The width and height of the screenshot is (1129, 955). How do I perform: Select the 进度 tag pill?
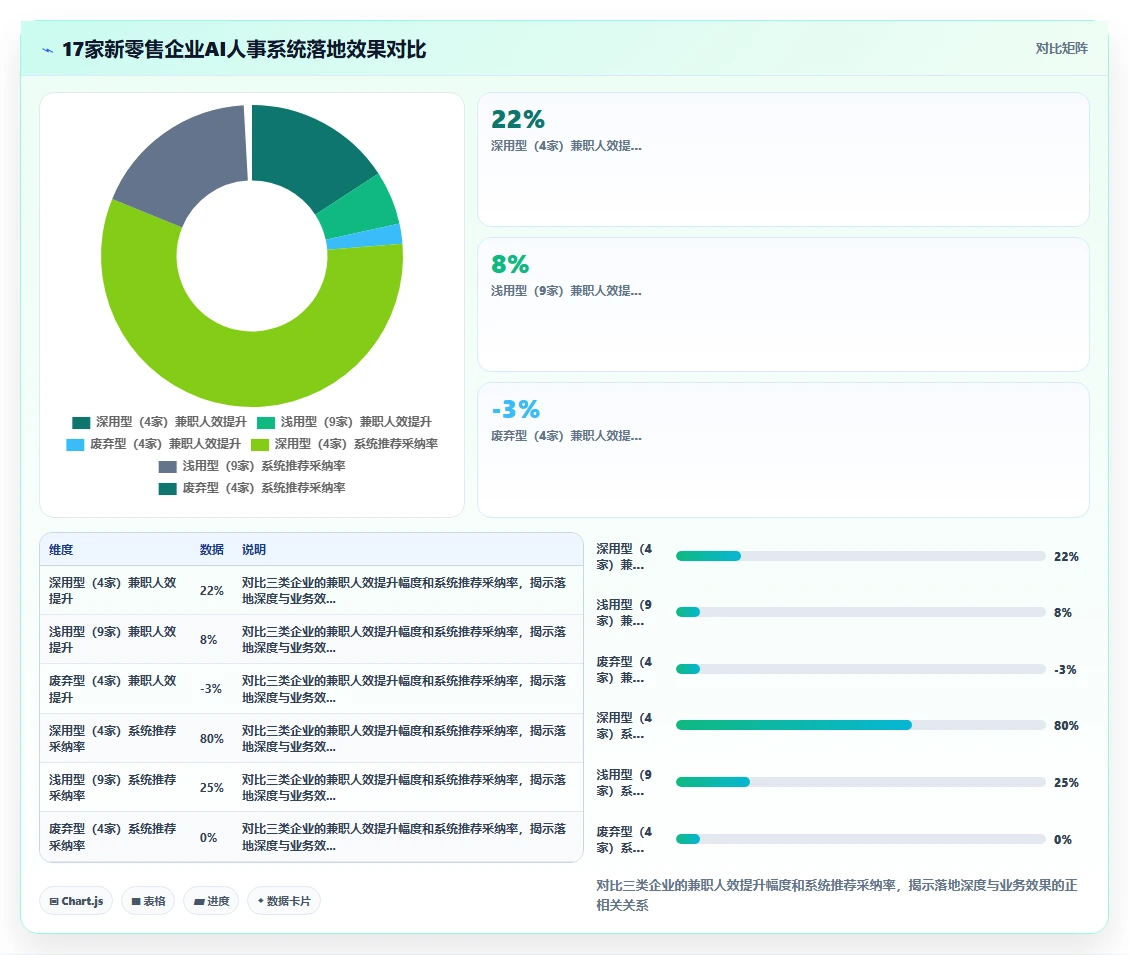[211, 901]
